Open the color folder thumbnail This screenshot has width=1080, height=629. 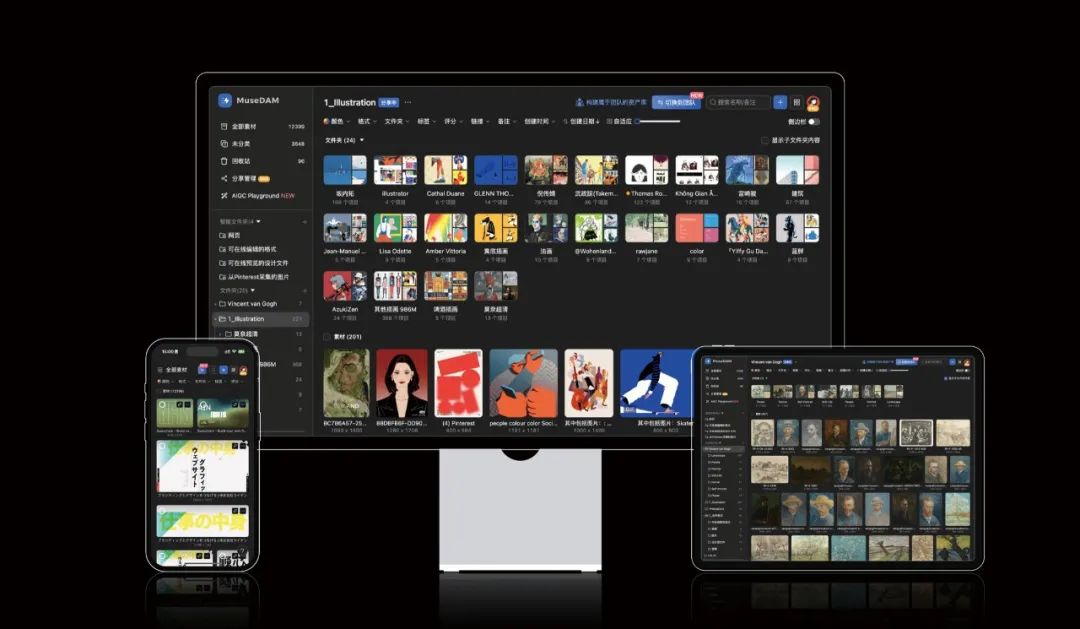click(697, 228)
